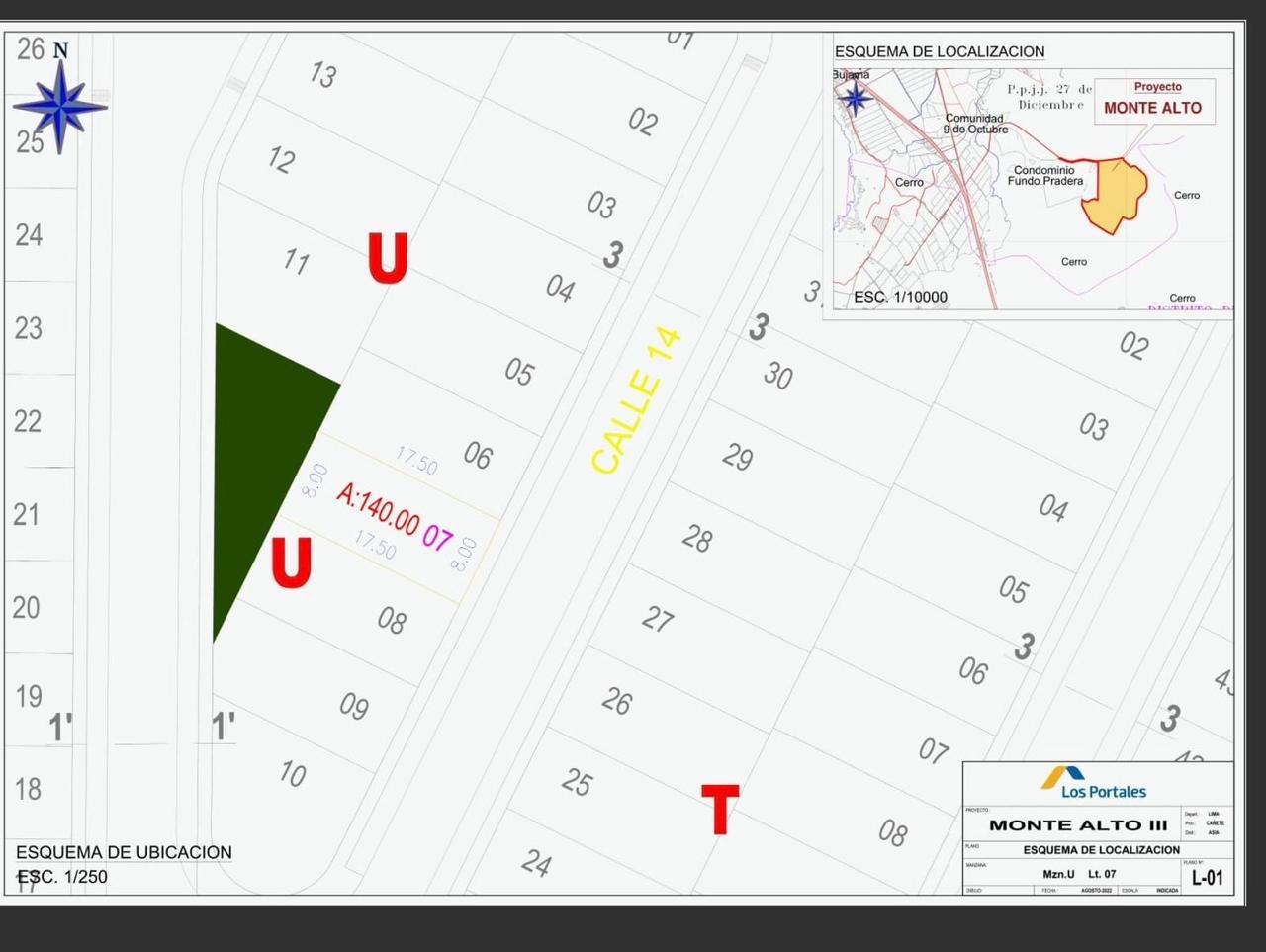Screen dimensions: 1266x952
Task: Click the ESQUEMA DE UBICACION caption
Action: tap(124, 852)
